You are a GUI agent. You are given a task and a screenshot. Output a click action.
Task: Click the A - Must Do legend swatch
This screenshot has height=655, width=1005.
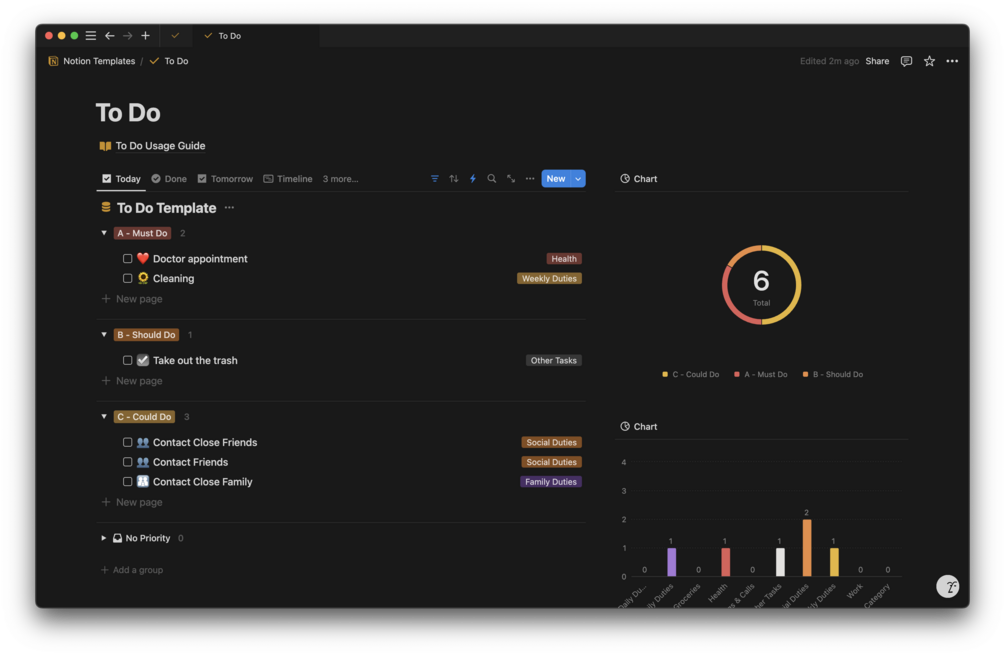point(736,374)
